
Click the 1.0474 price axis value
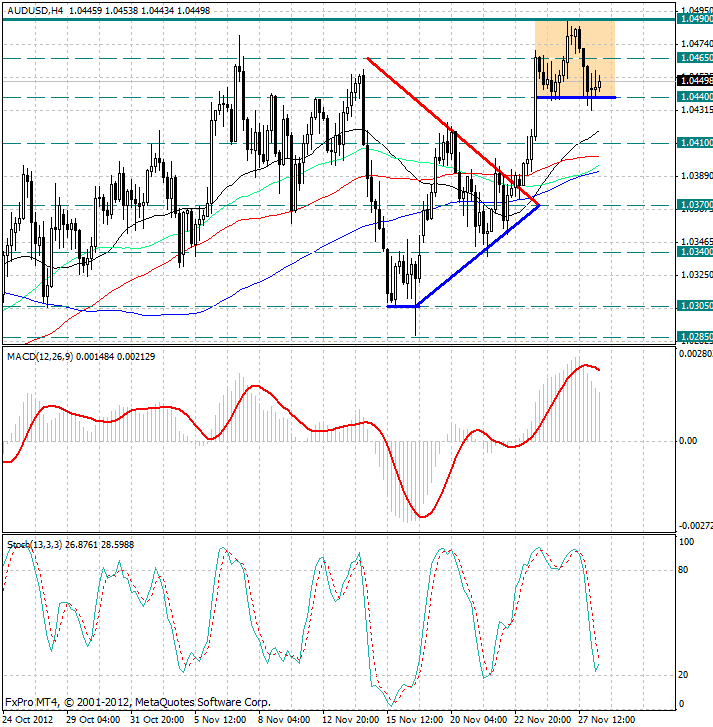(x=696, y=44)
